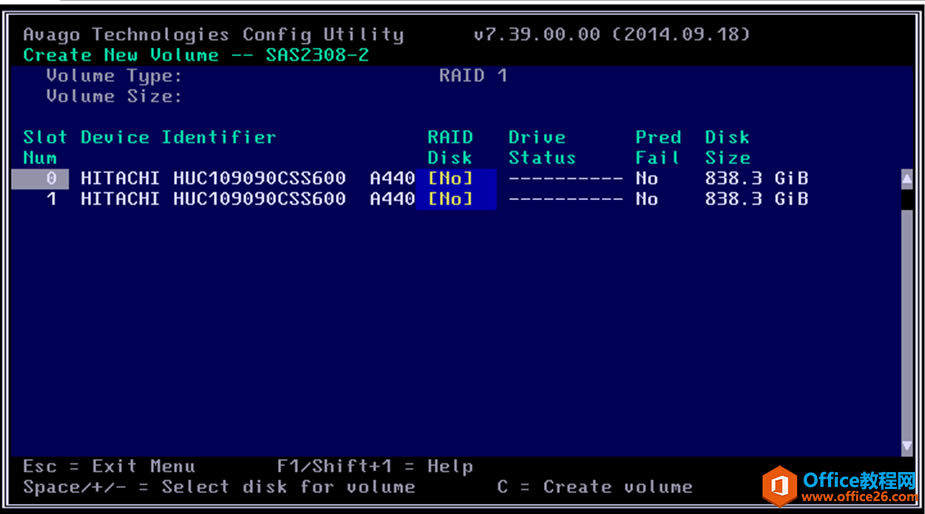This screenshot has width=925, height=514.
Task: Click Pred Fail No value for slot 1
Action: pos(647,199)
